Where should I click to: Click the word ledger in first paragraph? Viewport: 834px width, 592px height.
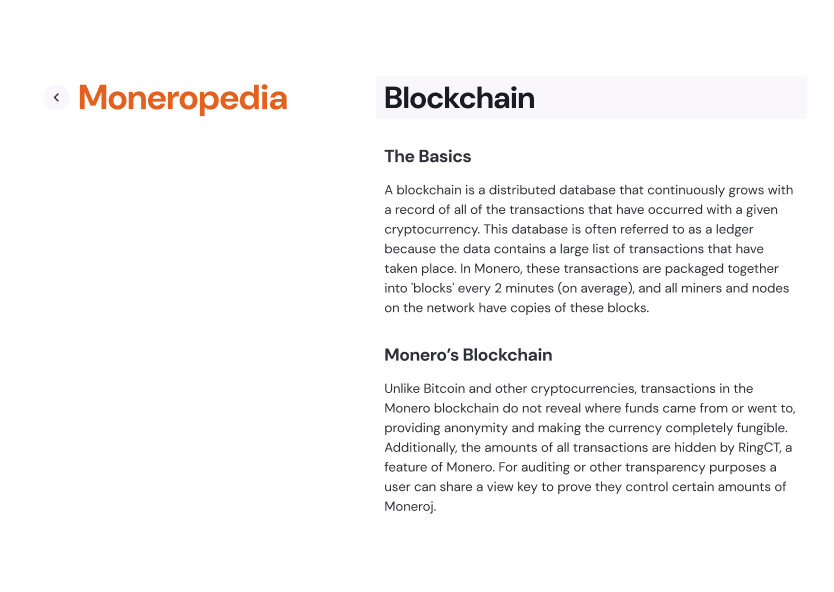[735, 229]
